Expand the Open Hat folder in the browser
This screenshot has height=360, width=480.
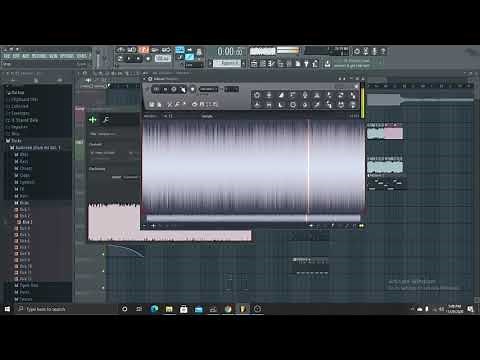[x=26, y=285]
